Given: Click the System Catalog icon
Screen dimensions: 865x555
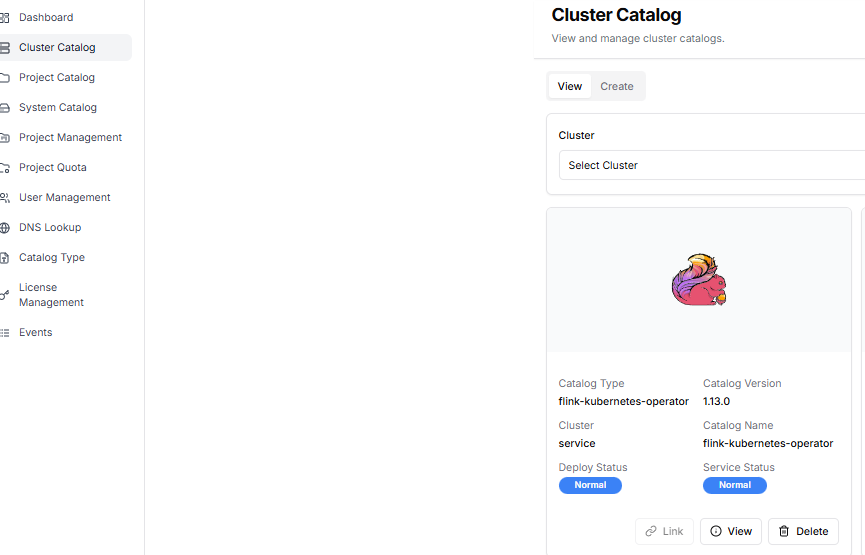Looking at the screenshot, I should 5,107.
